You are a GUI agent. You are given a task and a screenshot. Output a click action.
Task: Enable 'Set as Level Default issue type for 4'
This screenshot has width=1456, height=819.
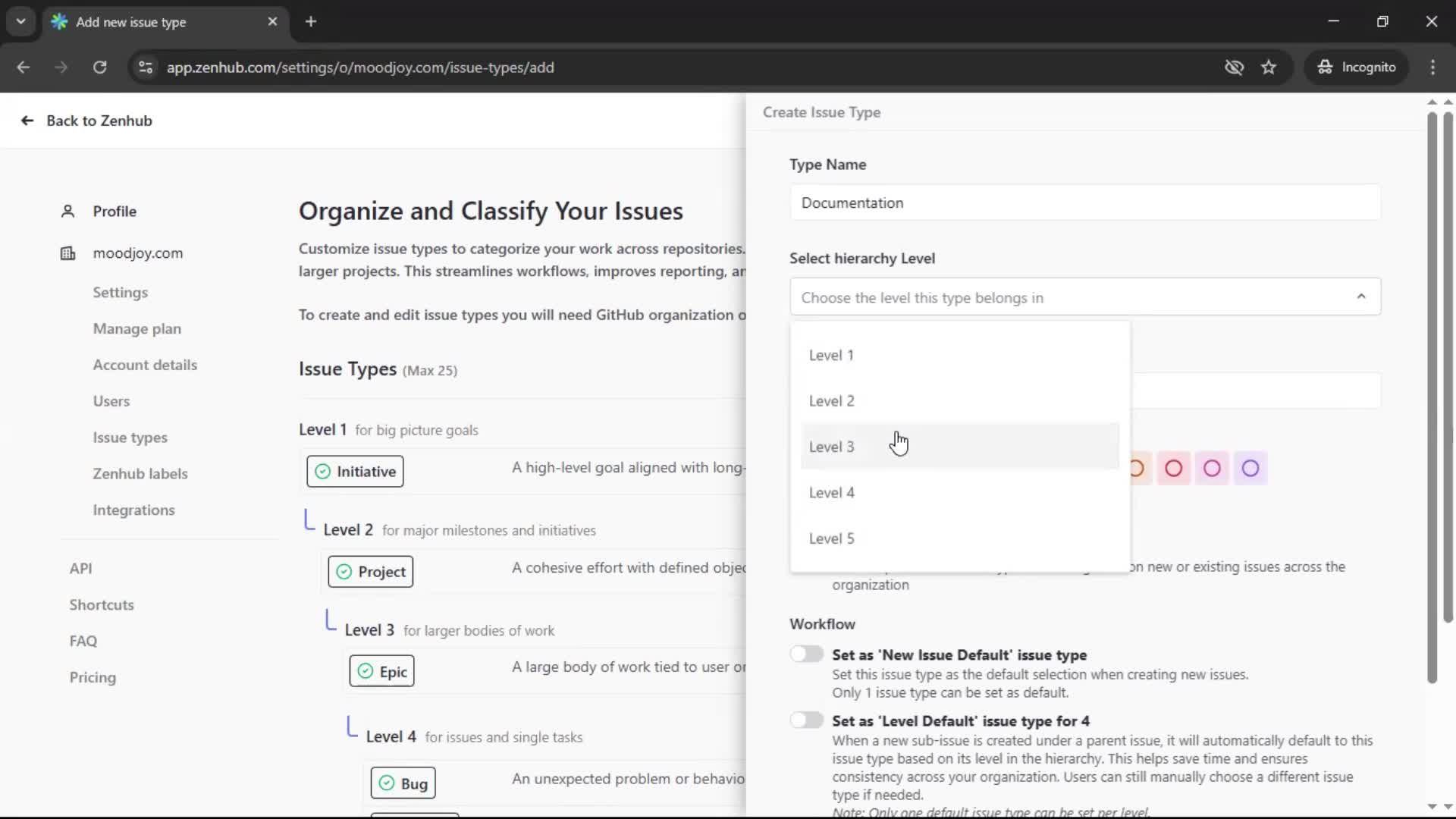click(807, 720)
